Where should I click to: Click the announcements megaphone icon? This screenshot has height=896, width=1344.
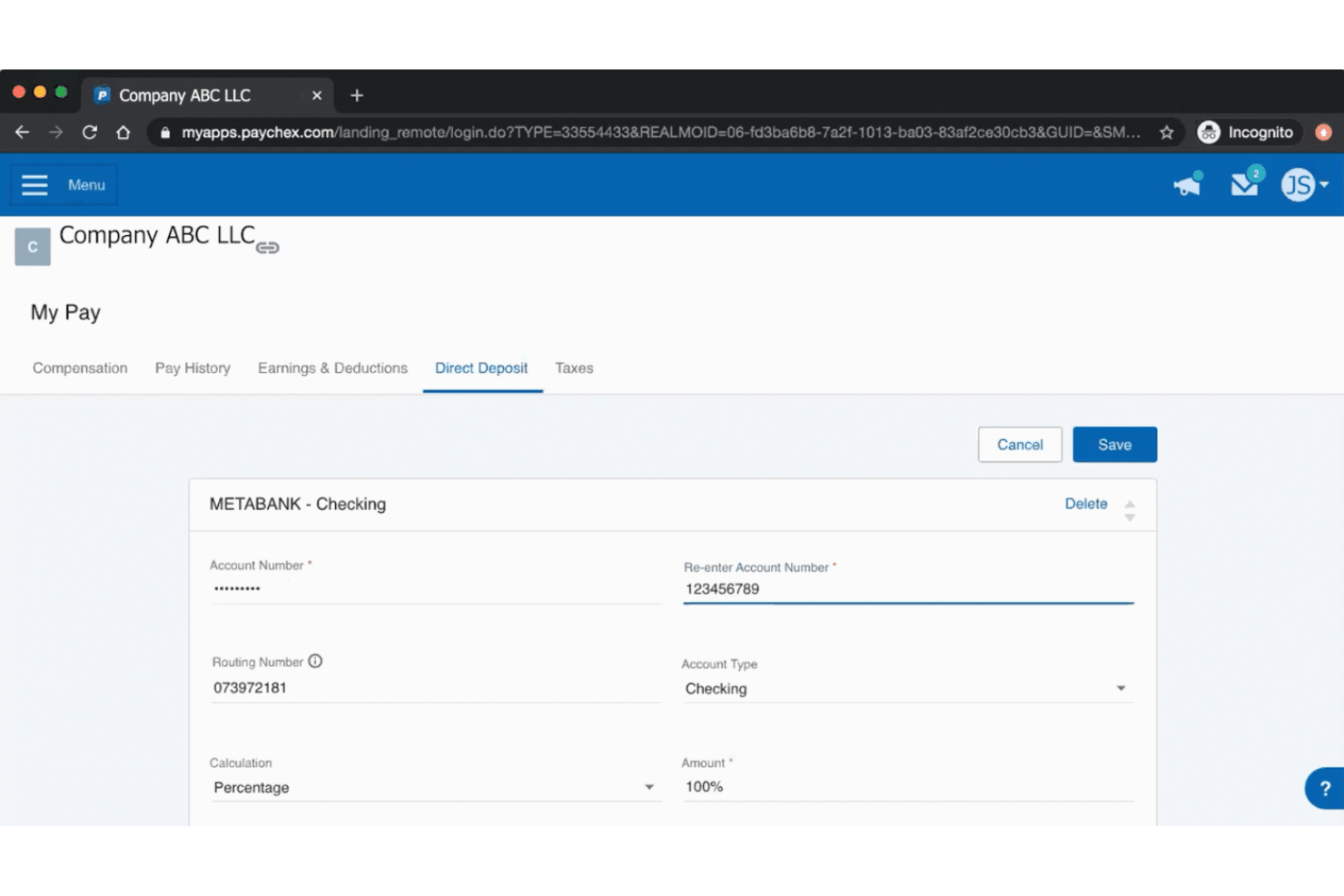coord(1187,185)
